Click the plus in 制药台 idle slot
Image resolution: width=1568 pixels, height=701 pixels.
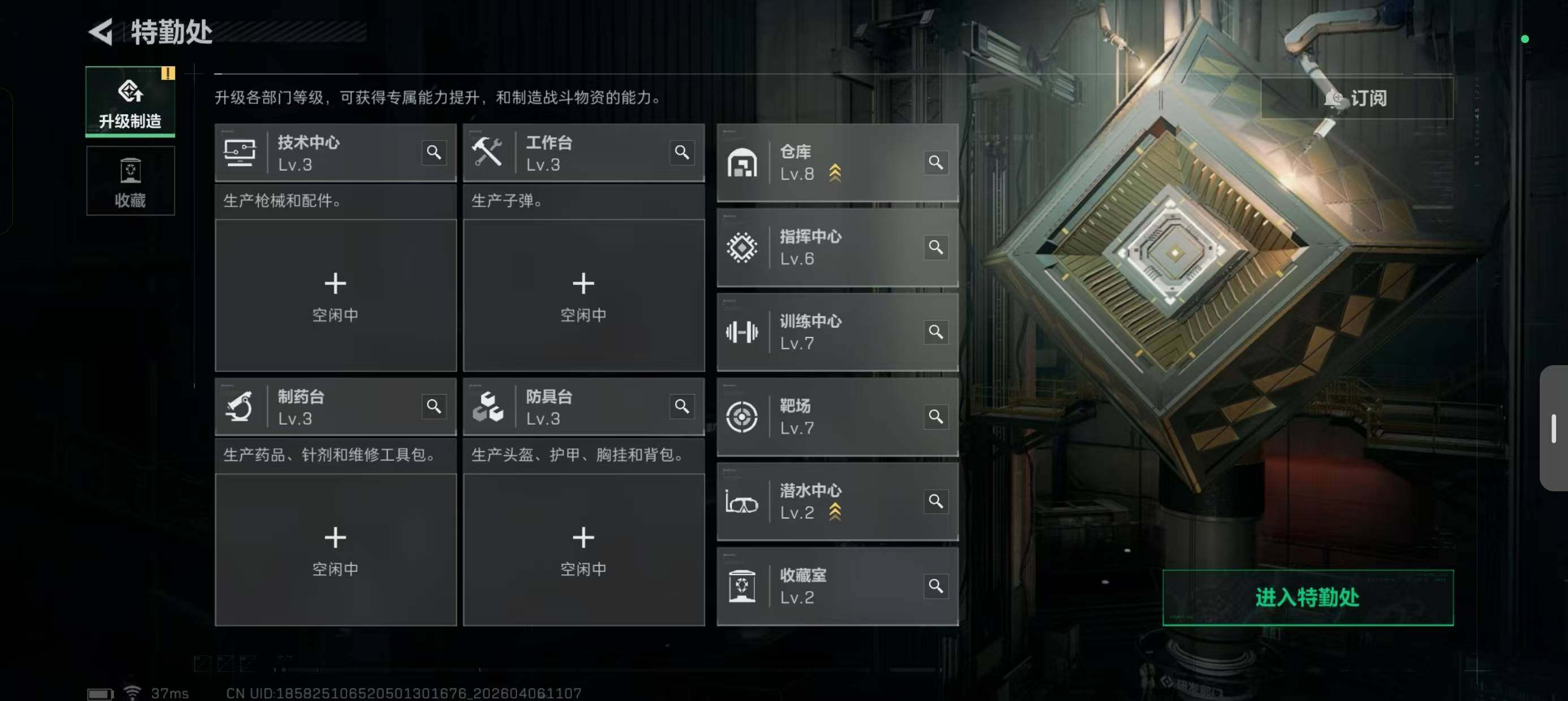tap(335, 537)
